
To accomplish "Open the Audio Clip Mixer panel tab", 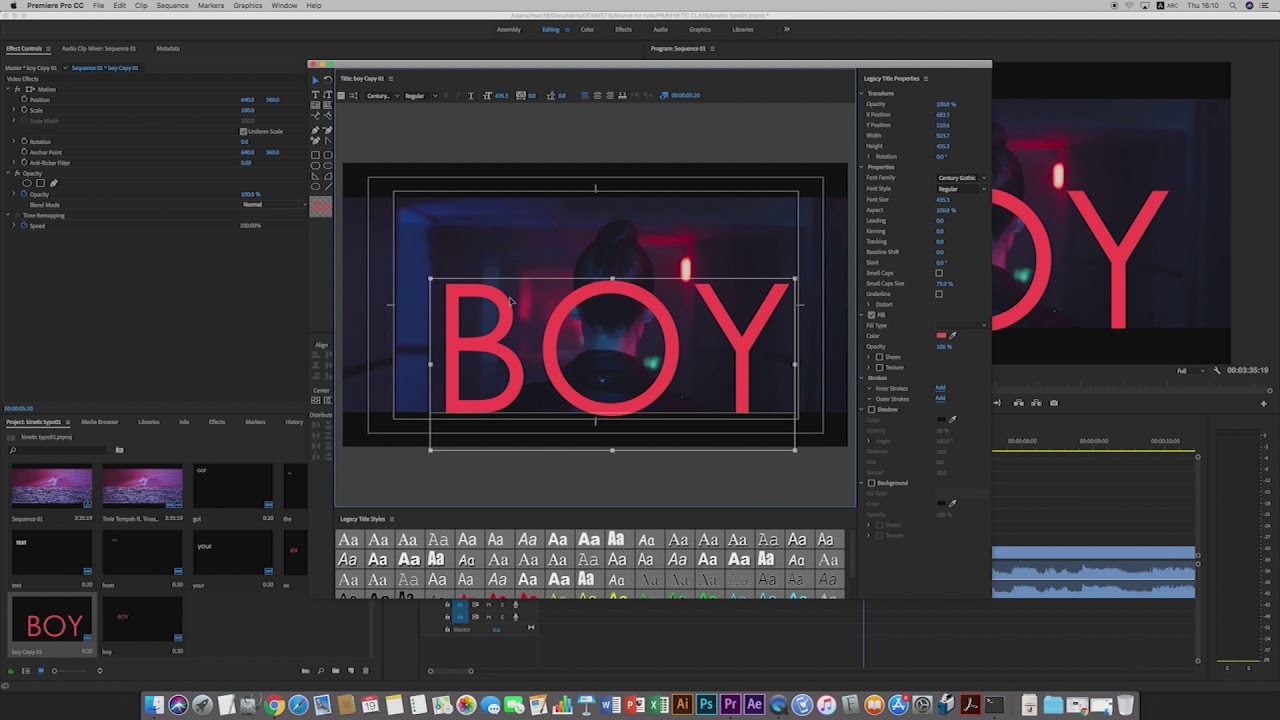I will click(x=98, y=48).
